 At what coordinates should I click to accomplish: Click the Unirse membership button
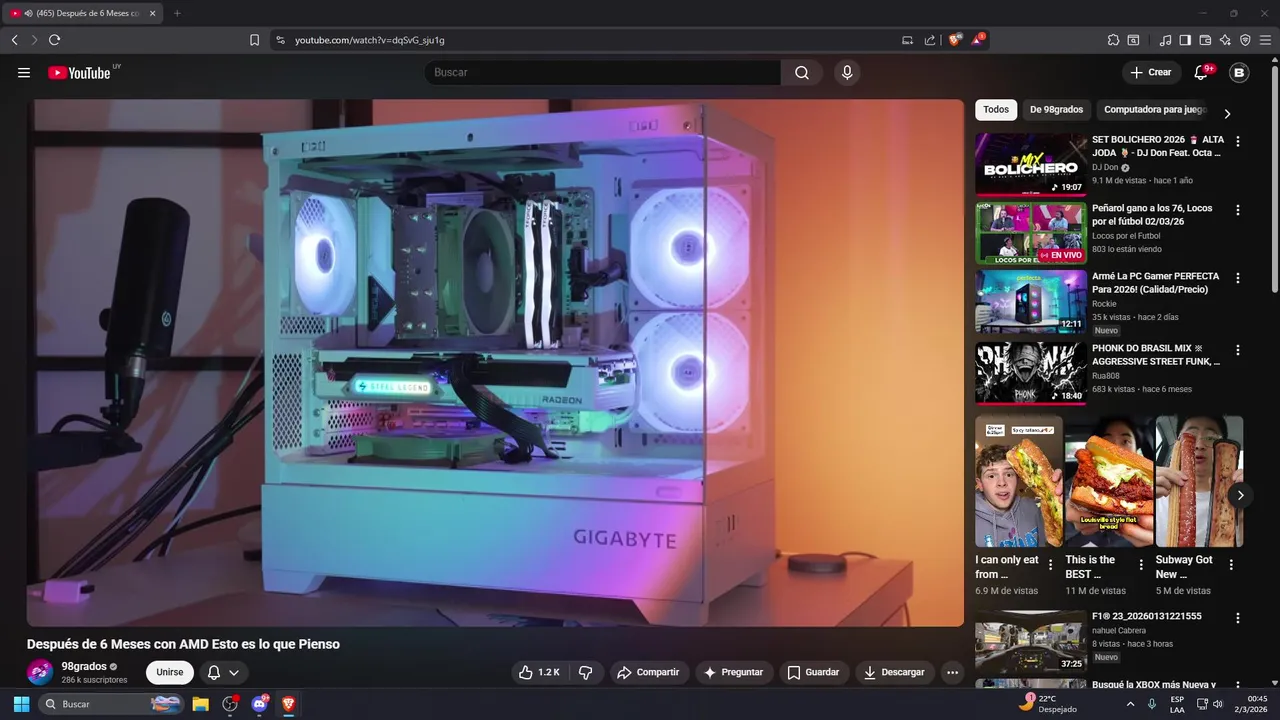[170, 672]
